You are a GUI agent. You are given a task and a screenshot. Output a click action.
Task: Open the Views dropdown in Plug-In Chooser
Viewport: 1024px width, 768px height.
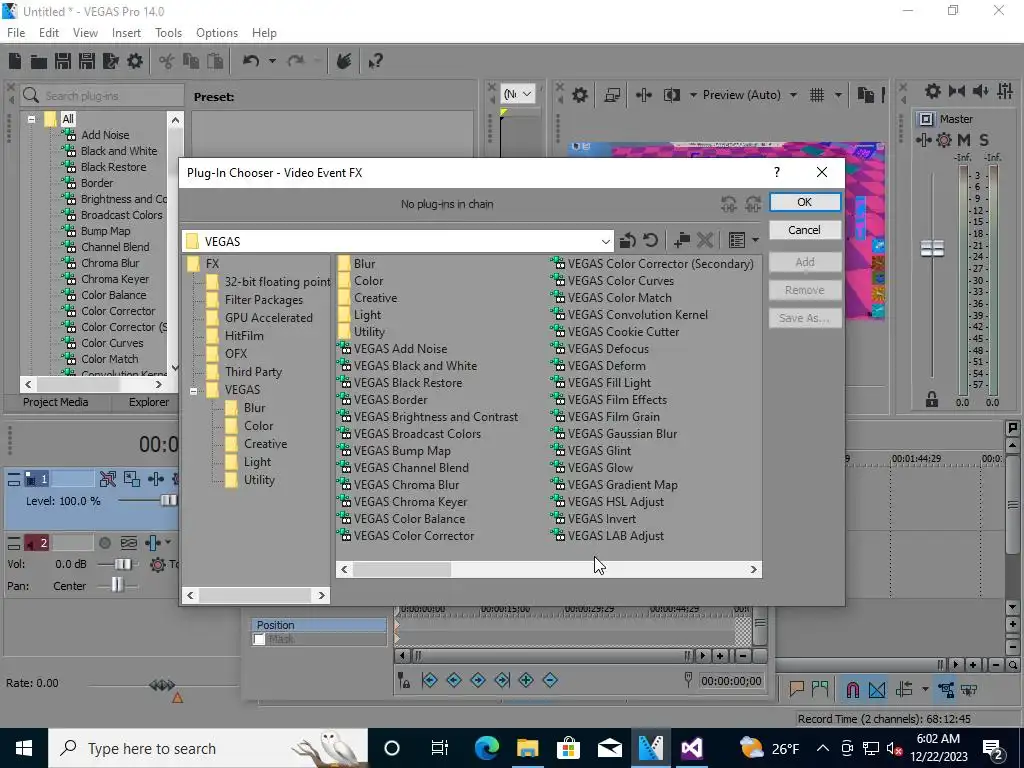tap(755, 240)
